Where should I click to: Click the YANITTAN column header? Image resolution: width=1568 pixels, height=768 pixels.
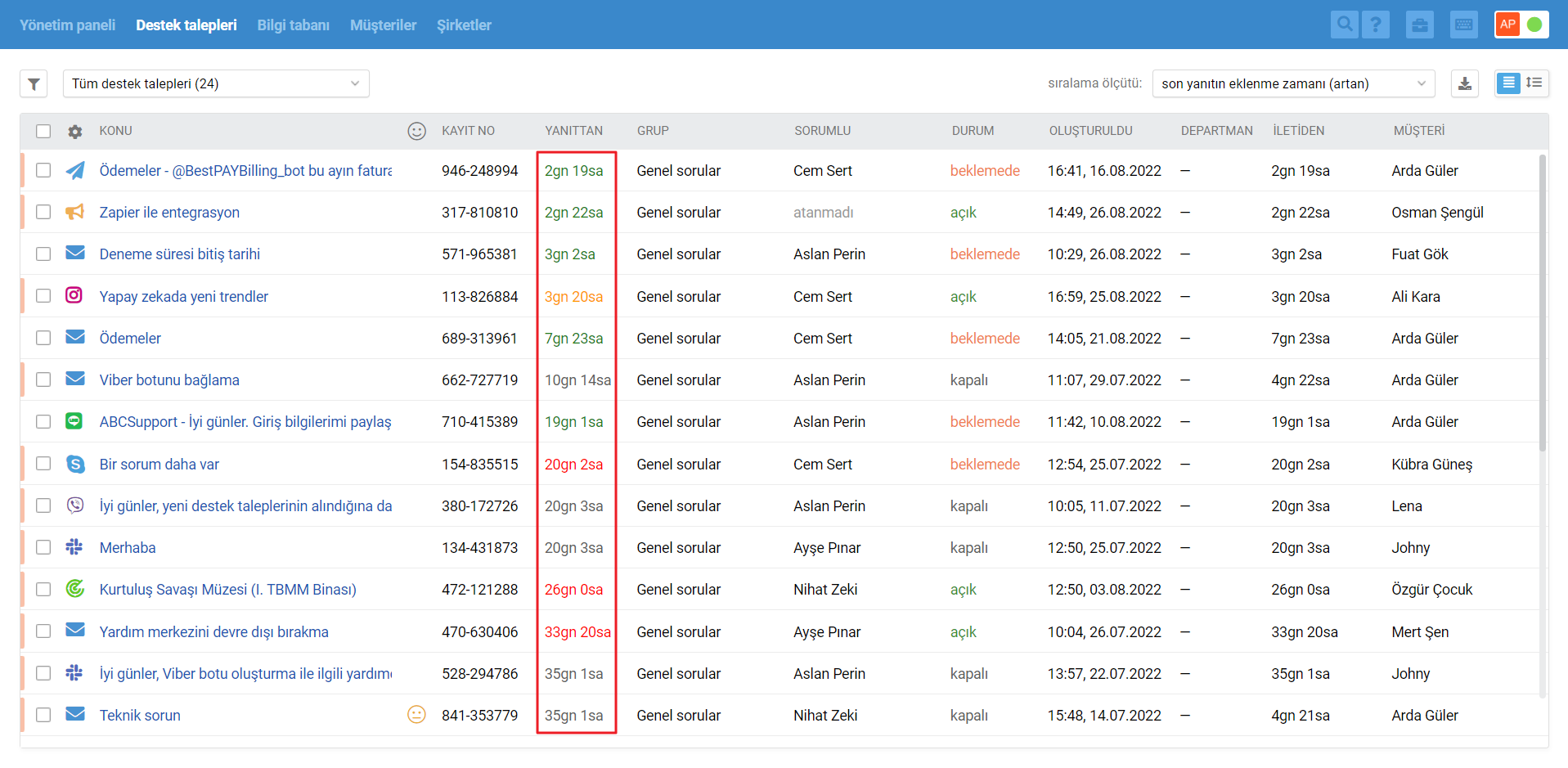point(574,131)
